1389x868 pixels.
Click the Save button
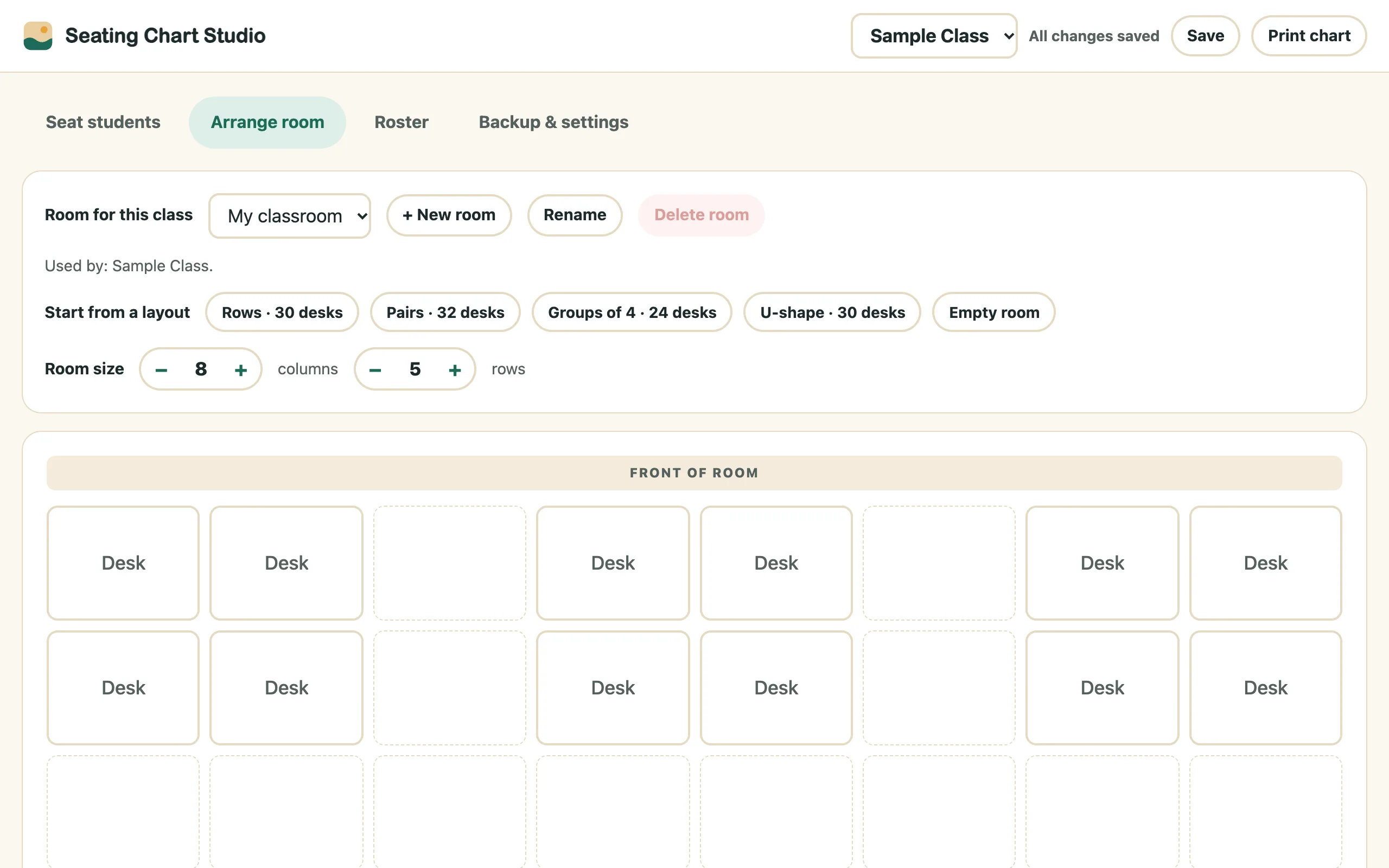point(1205,36)
